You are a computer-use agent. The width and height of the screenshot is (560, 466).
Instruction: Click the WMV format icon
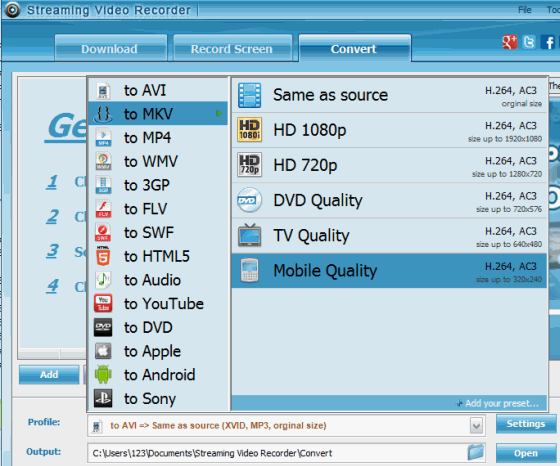click(103, 161)
